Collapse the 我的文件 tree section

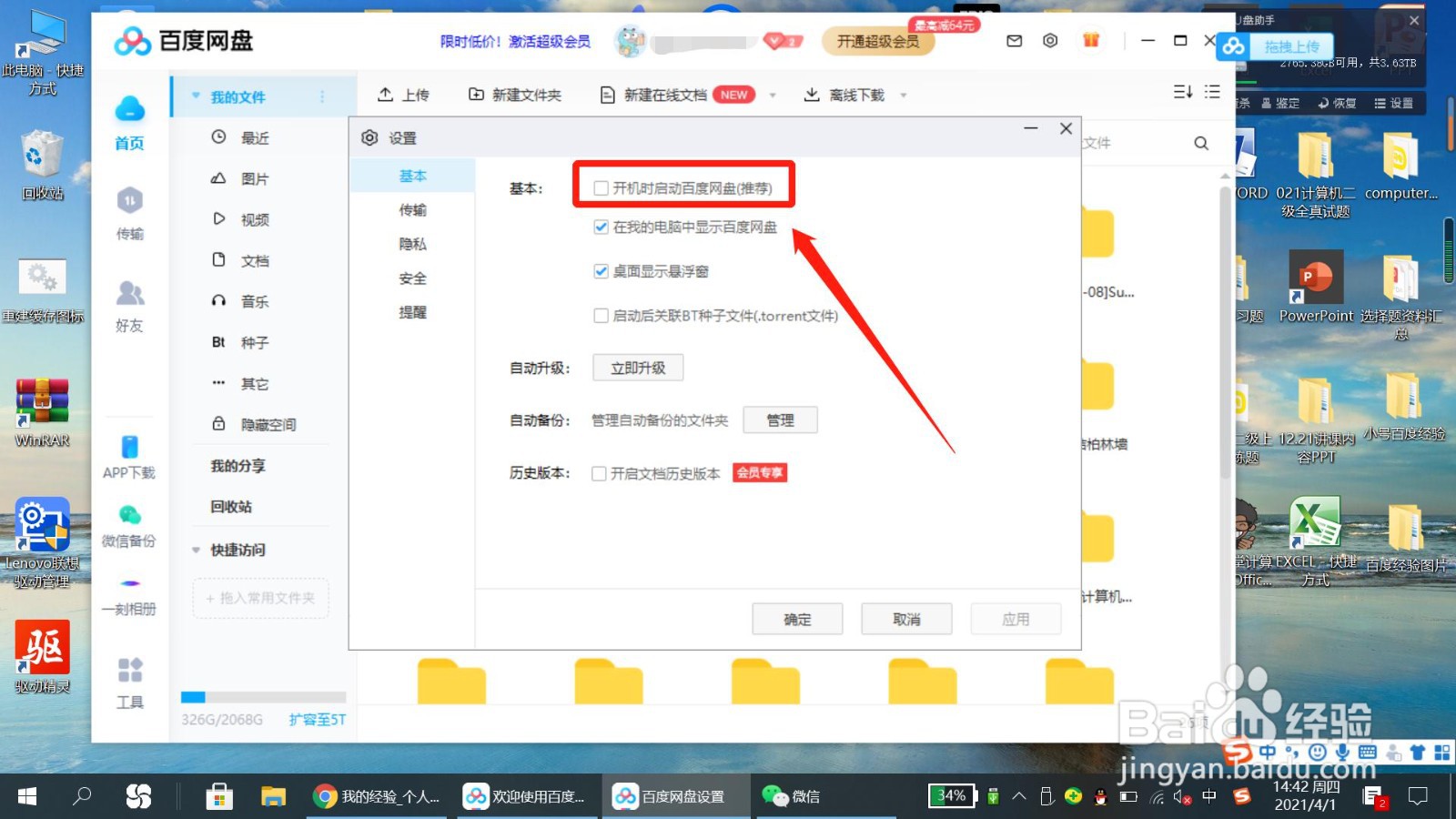(x=196, y=96)
